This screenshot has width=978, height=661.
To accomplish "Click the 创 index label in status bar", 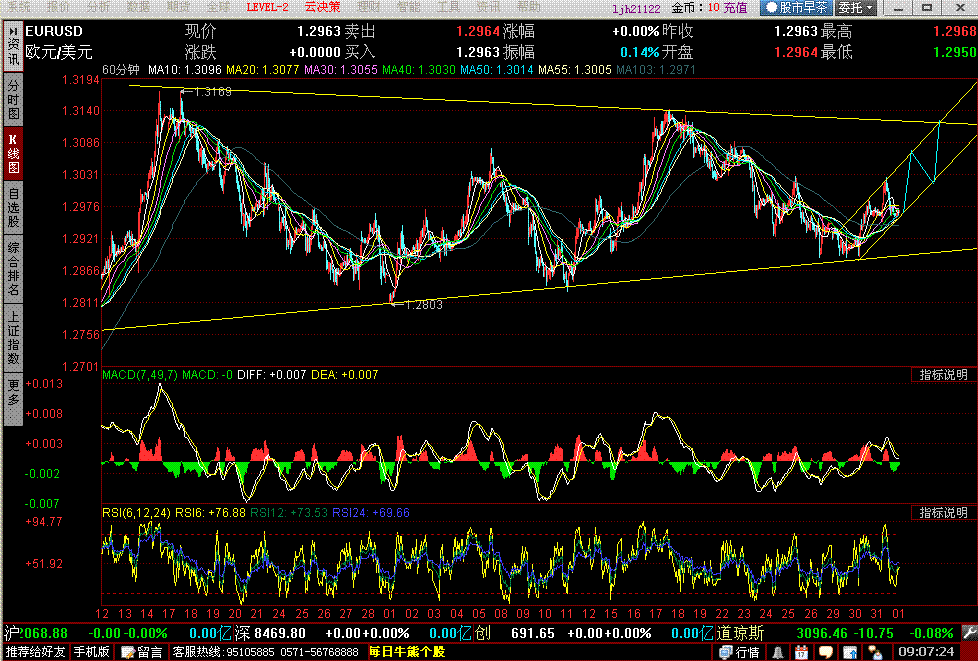I will tap(483, 634).
